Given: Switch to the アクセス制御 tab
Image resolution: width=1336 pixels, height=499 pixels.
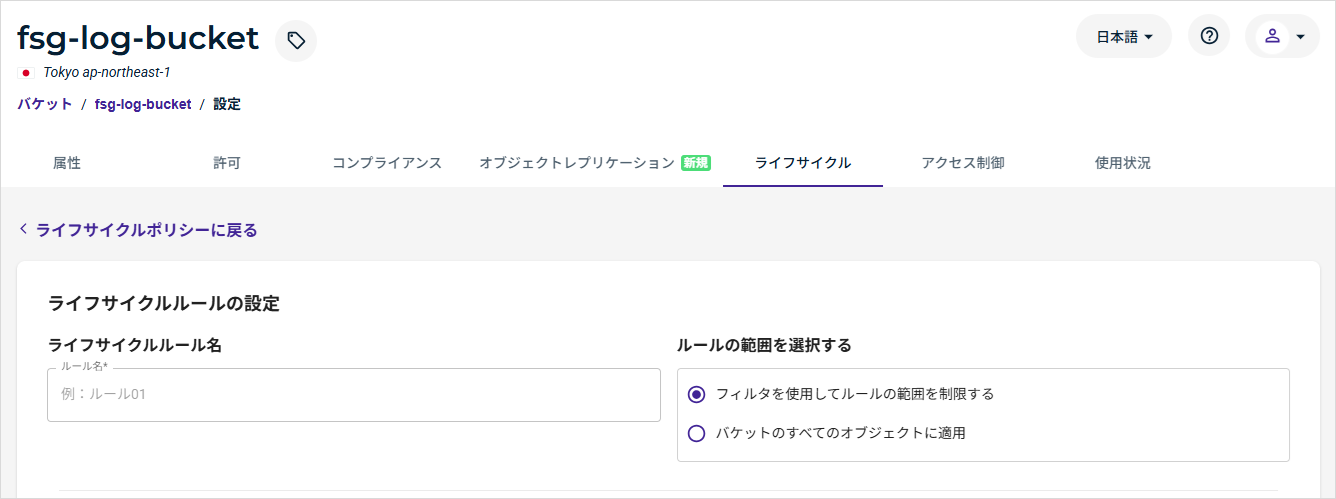Looking at the screenshot, I should coord(963,163).
